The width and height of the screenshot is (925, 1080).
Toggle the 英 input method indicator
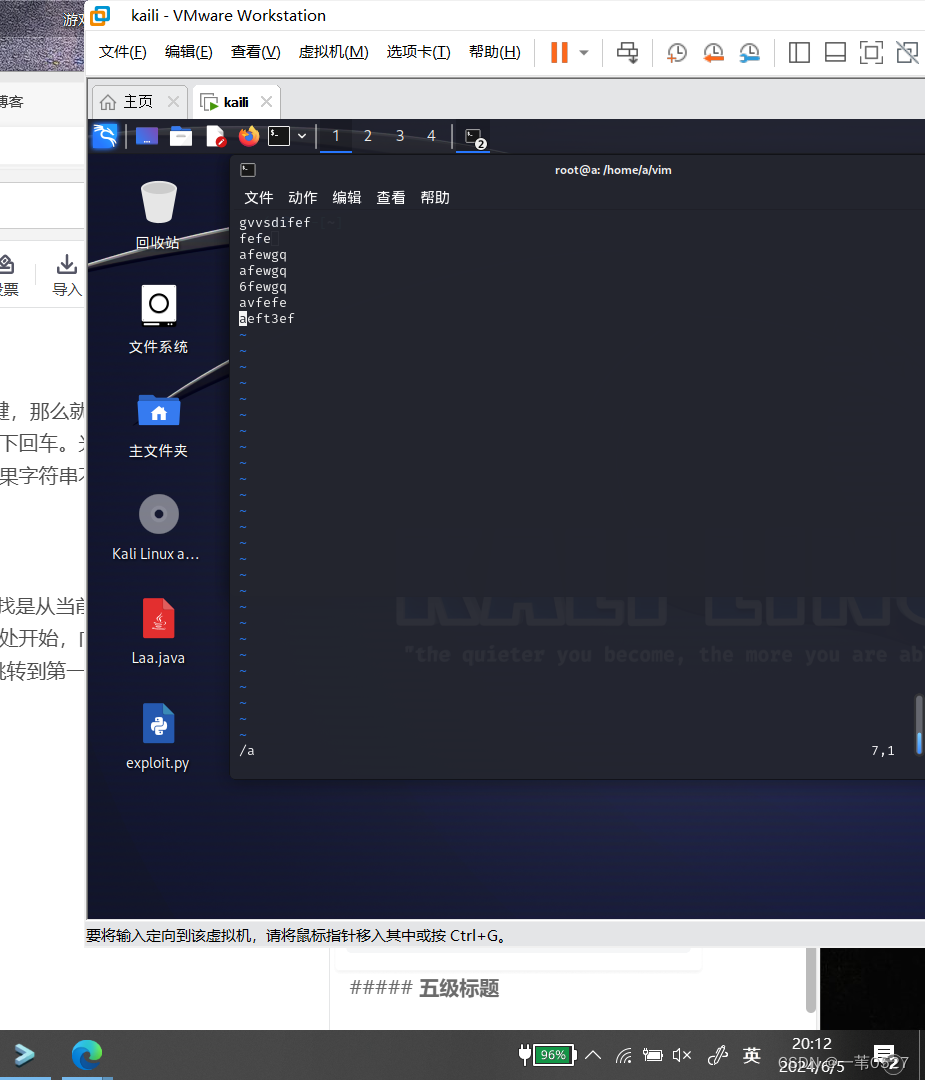coord(751,1055)
